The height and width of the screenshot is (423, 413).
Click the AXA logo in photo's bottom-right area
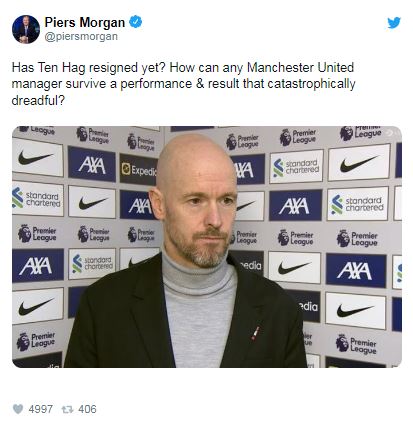click(356, 270)
